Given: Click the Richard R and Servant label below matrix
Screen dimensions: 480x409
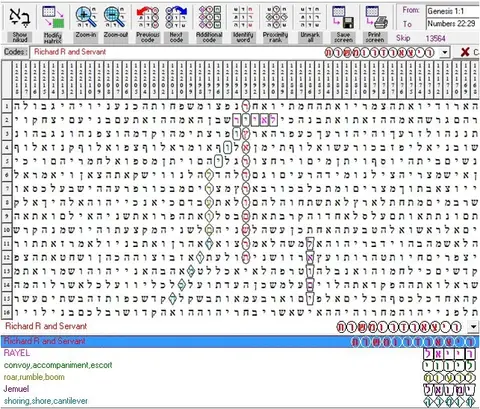Looking at the screenshot, I should (46, 326).
